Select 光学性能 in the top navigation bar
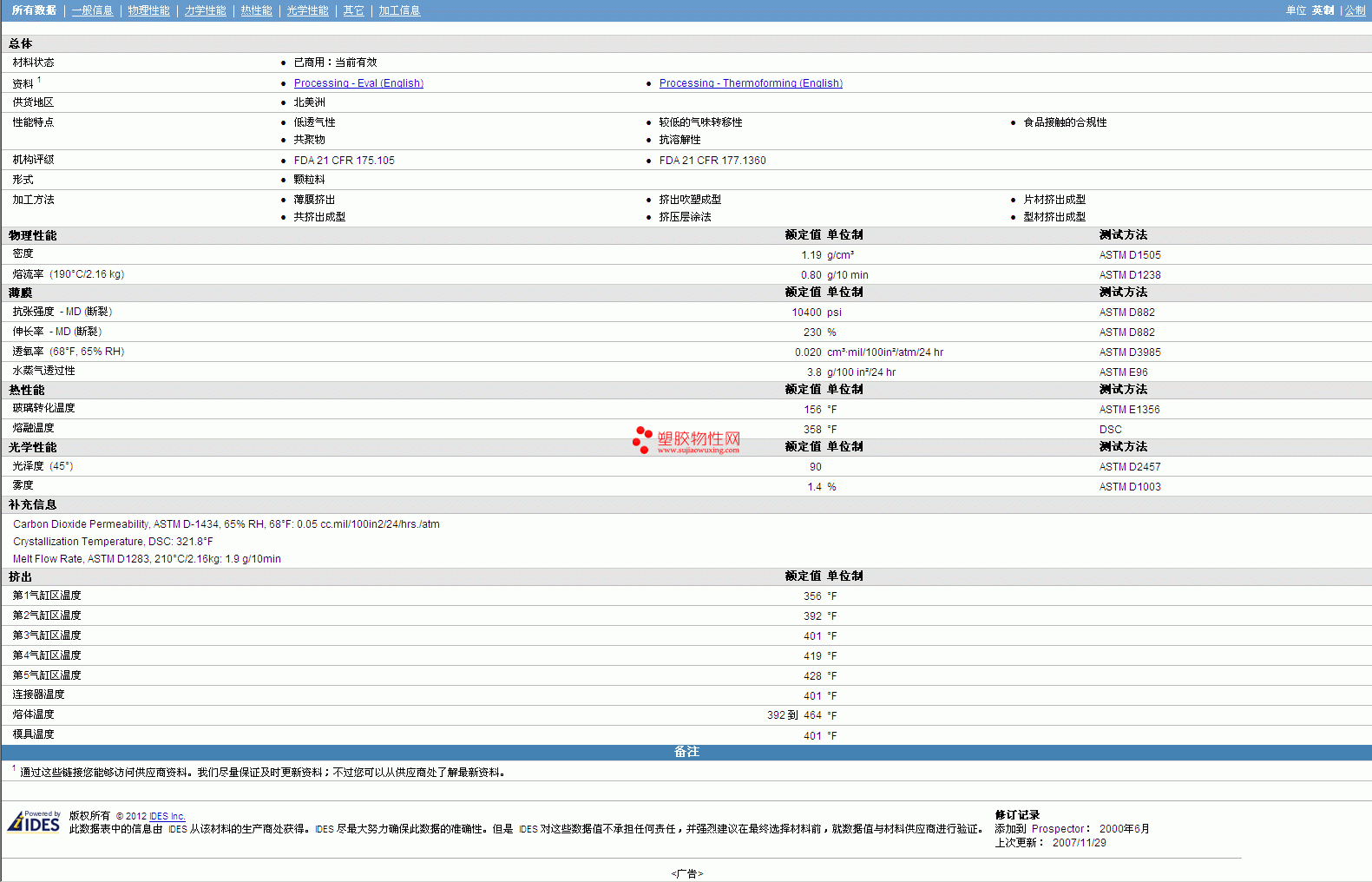 coord(307,10)
